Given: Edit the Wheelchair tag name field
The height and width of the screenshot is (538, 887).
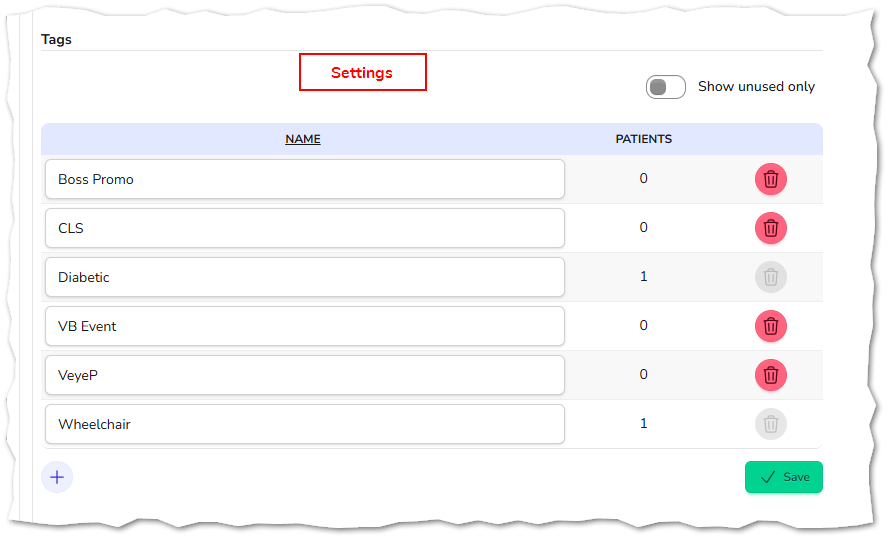Looking at the screenshot, I should coord(305,424).
